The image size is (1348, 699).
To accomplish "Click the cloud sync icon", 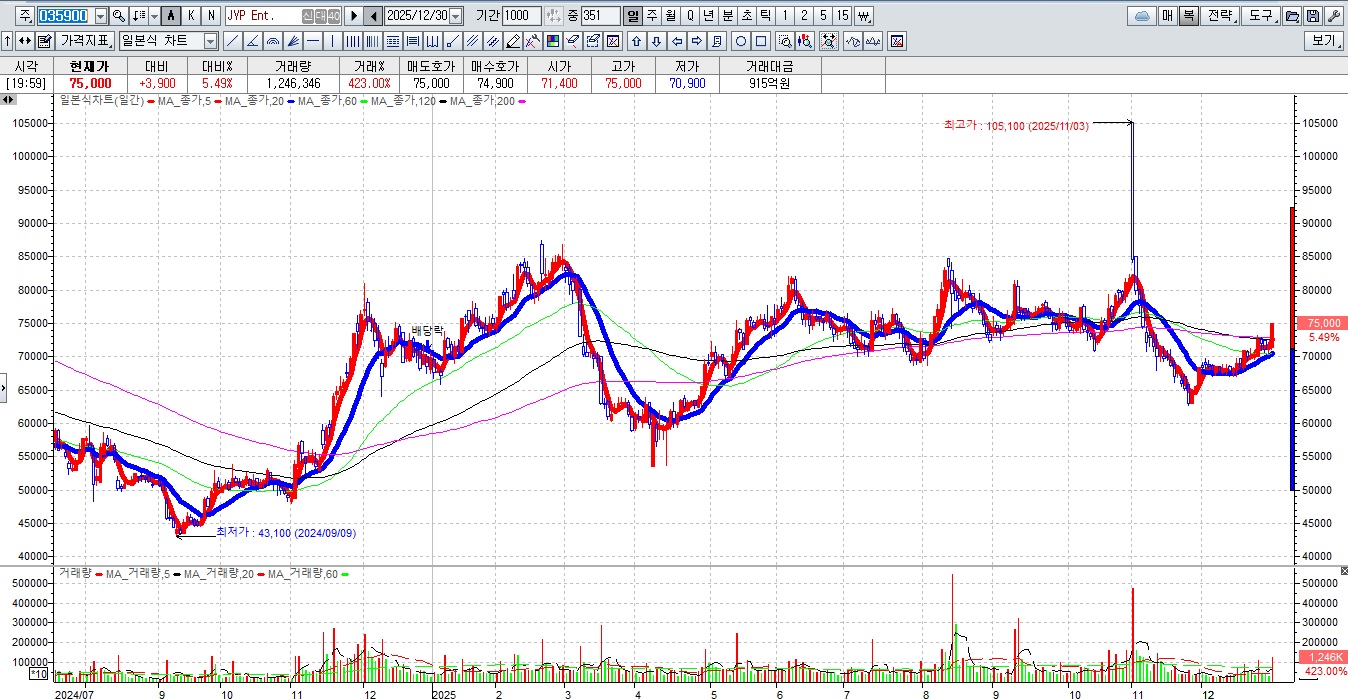I will pos(1142,16).
